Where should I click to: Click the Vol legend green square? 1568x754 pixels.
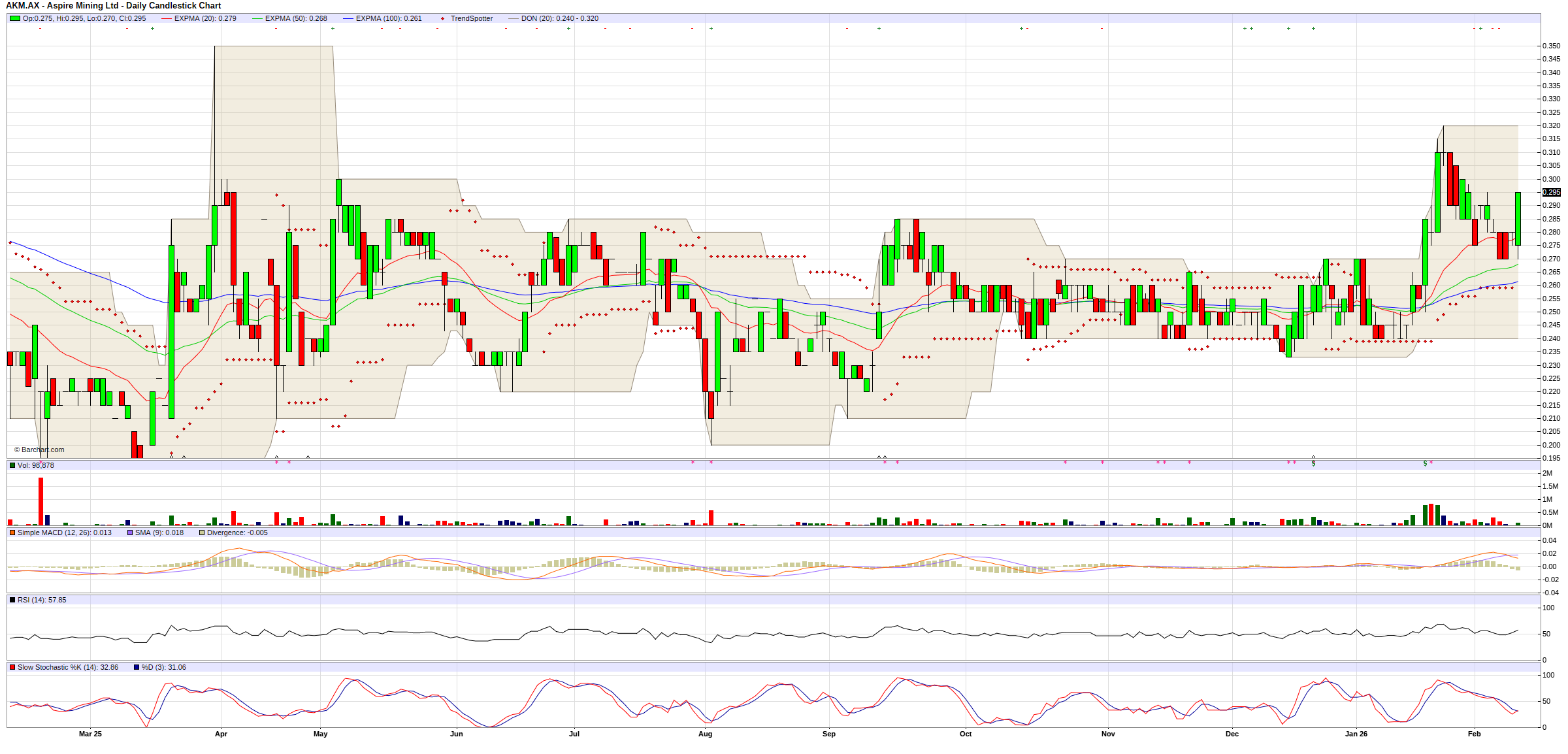(12, 465)
